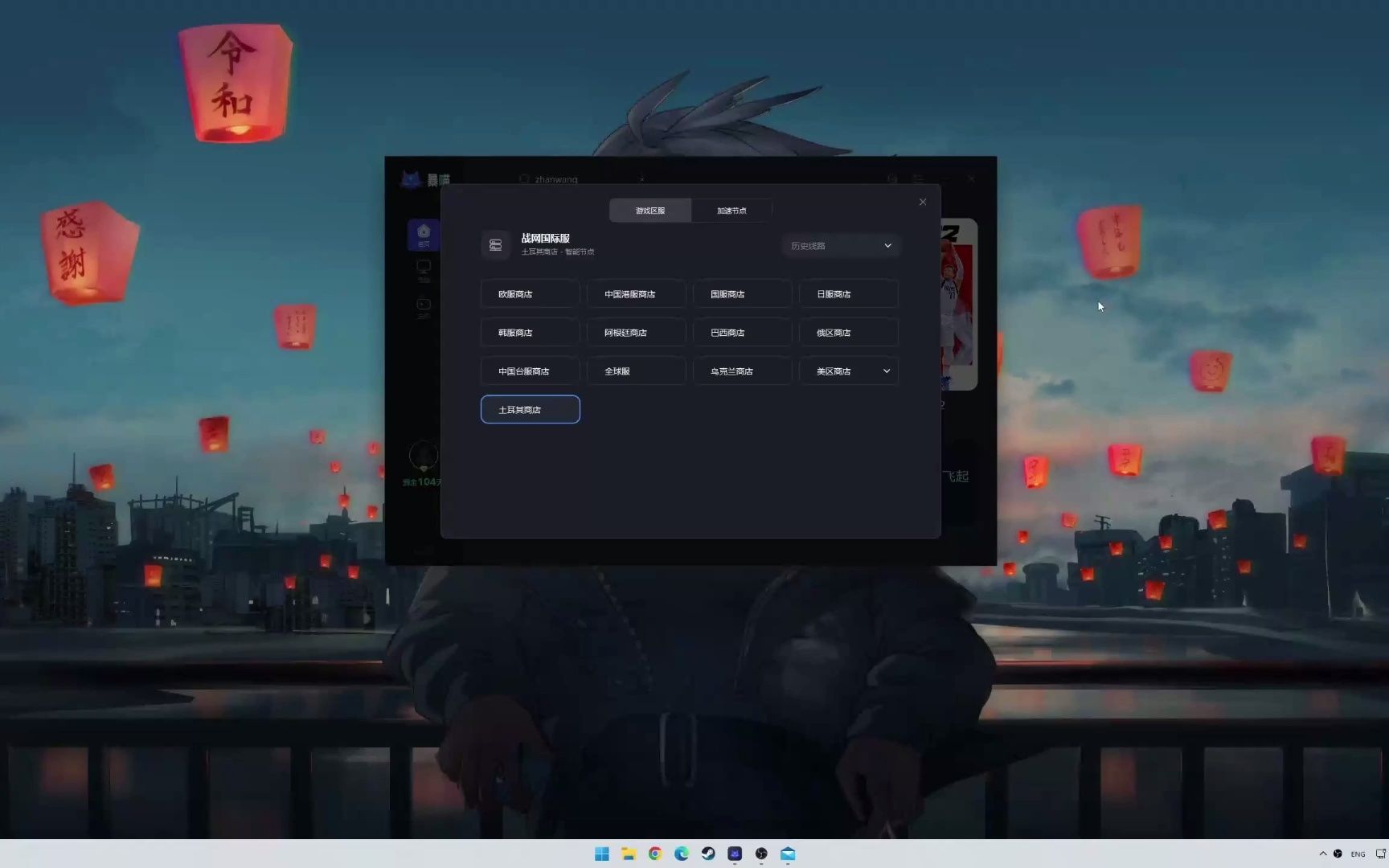Select the 阿根廷商店 region
Image resolution: width=1389 pixels, height=868 pixels.
point(637,333)
